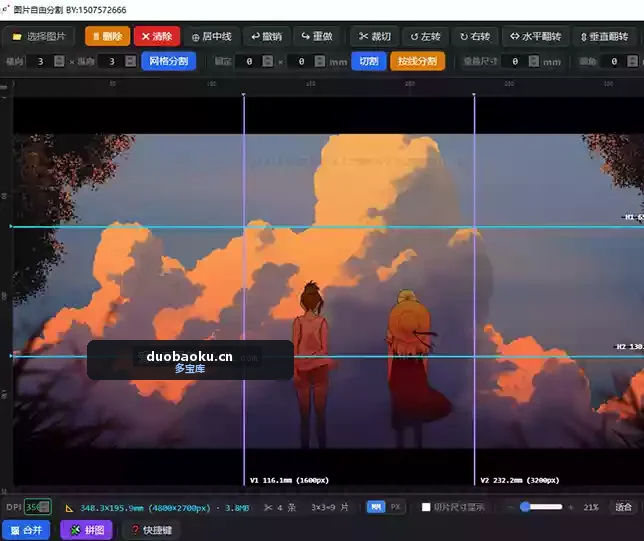Open 快捷键 shortcuts help

[151, 530]
